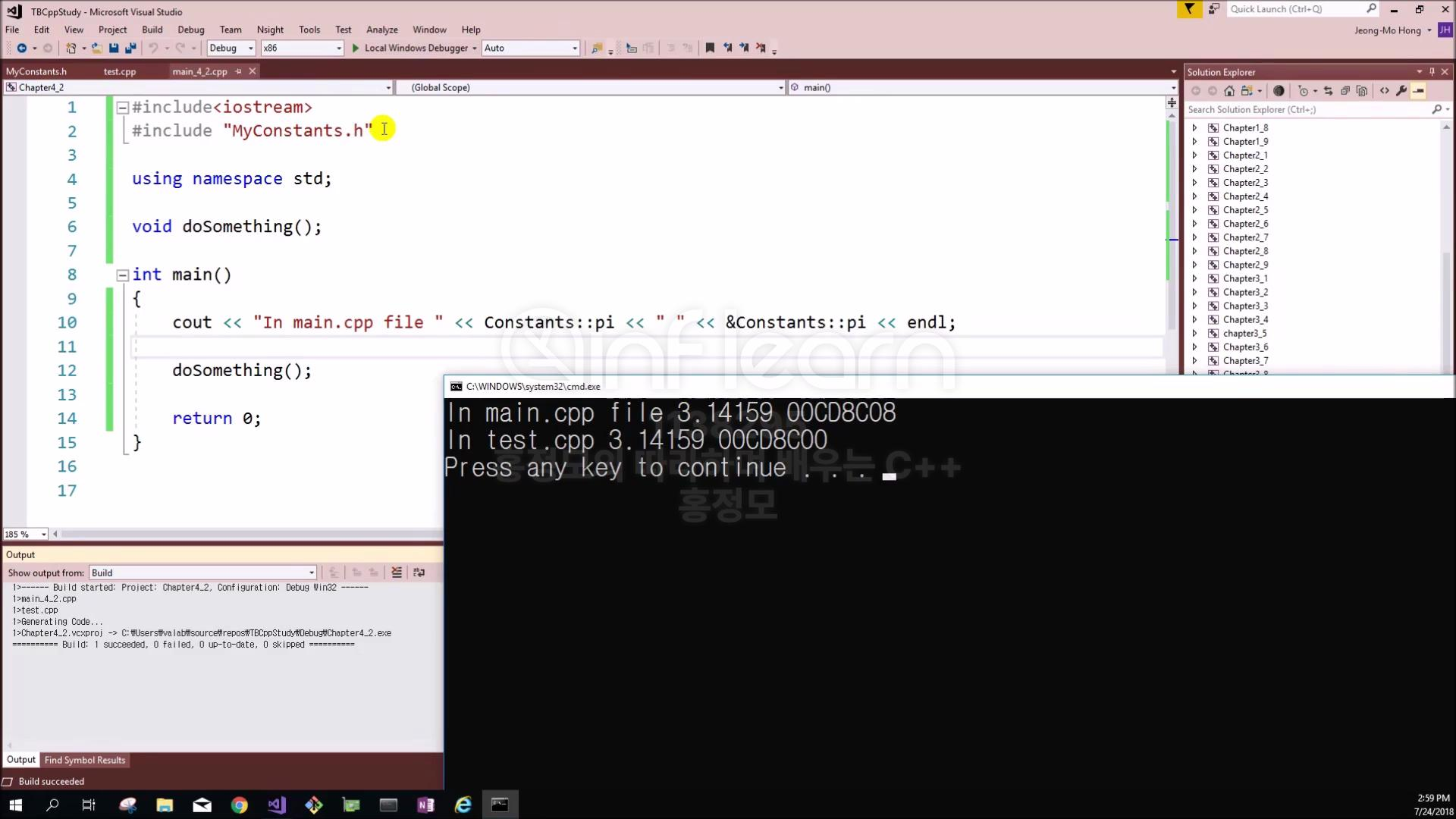Open Show output from Build dropdown
The height and width of the screenshot is (819, 1456).
311,573
